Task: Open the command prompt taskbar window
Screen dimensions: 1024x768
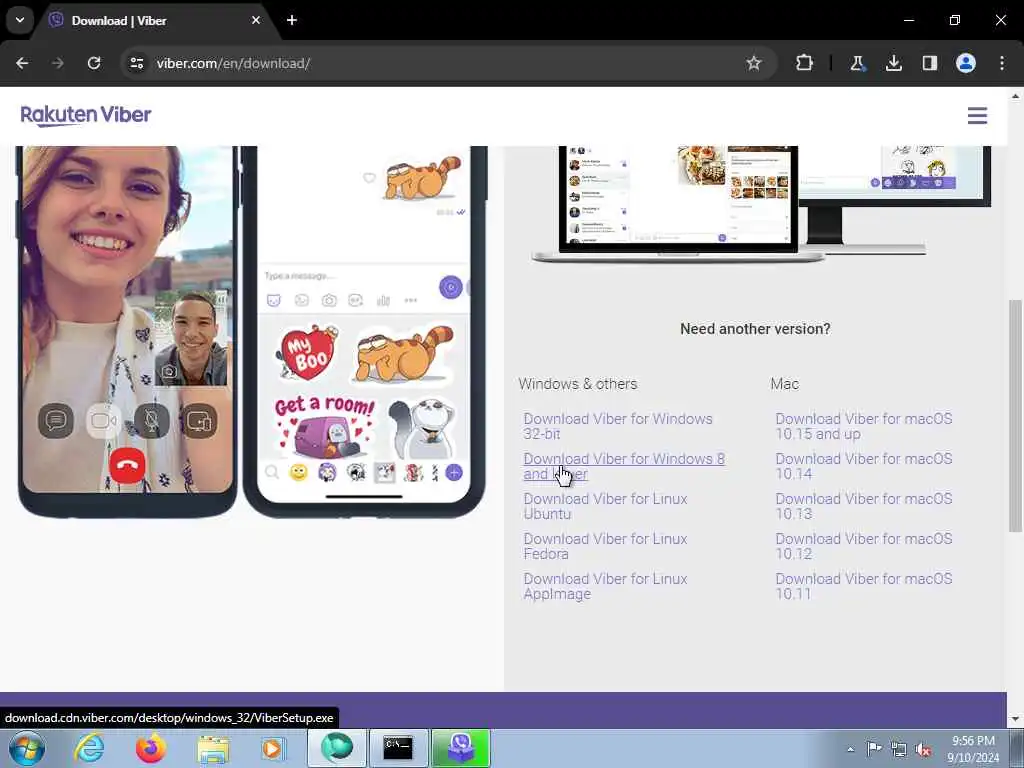Action: coord(398,748)
